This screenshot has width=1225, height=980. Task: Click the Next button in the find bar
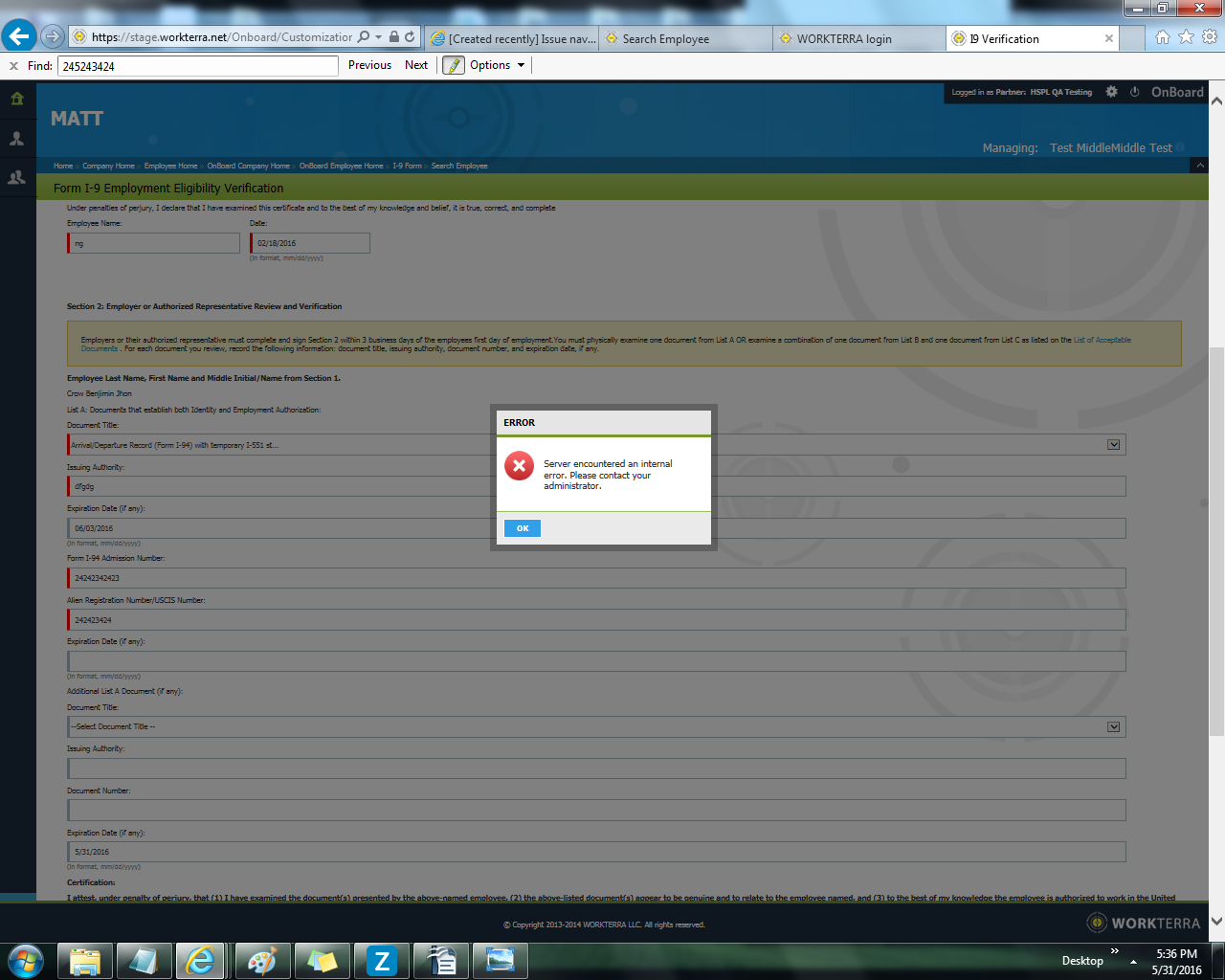[416, 65]
